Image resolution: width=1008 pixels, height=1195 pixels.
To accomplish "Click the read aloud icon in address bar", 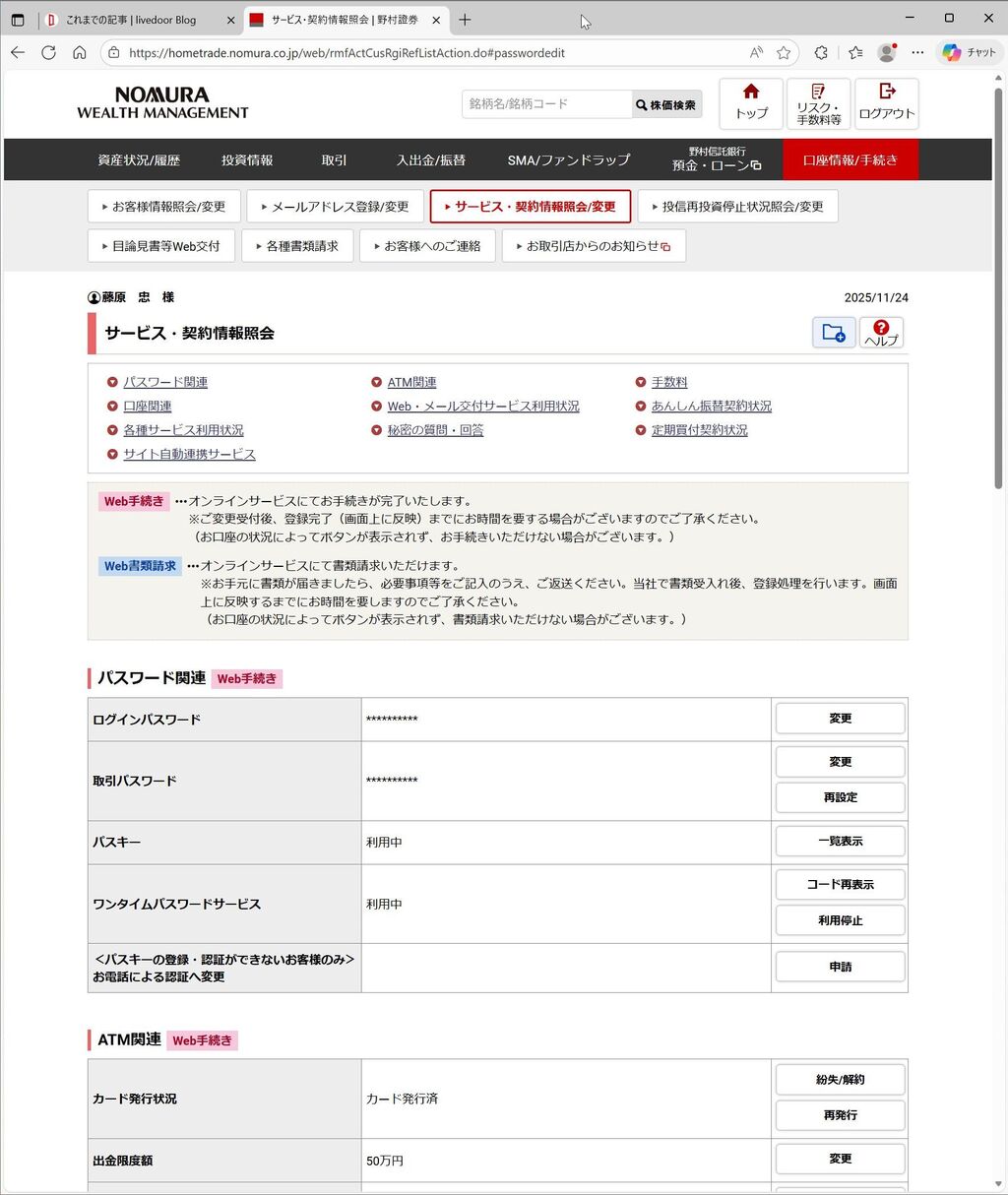I will click(756, 52).
